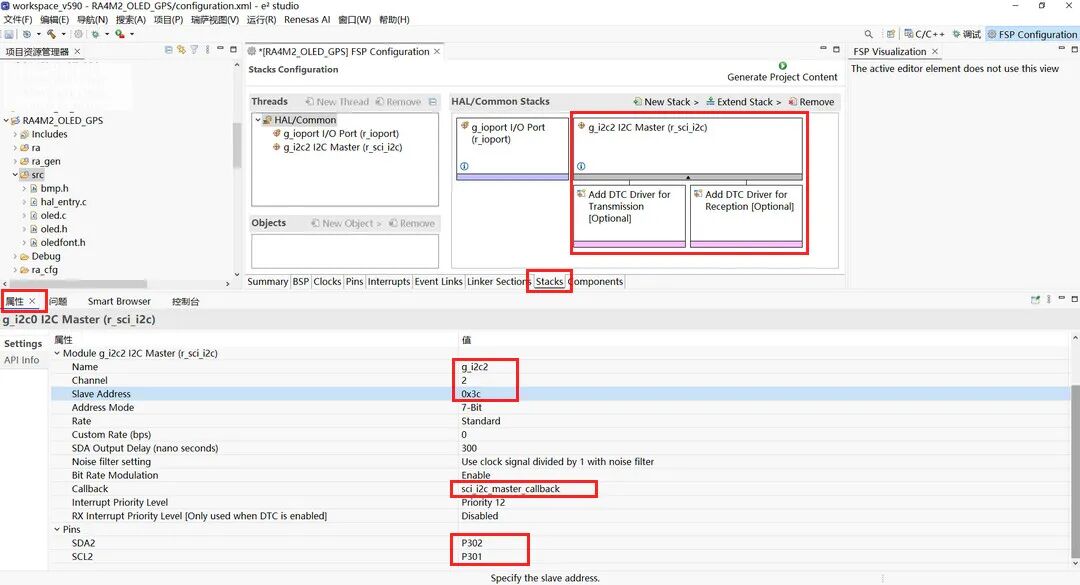1080x585 pixels.
Task: Click the New Thread button
Action: pos(338,102)
